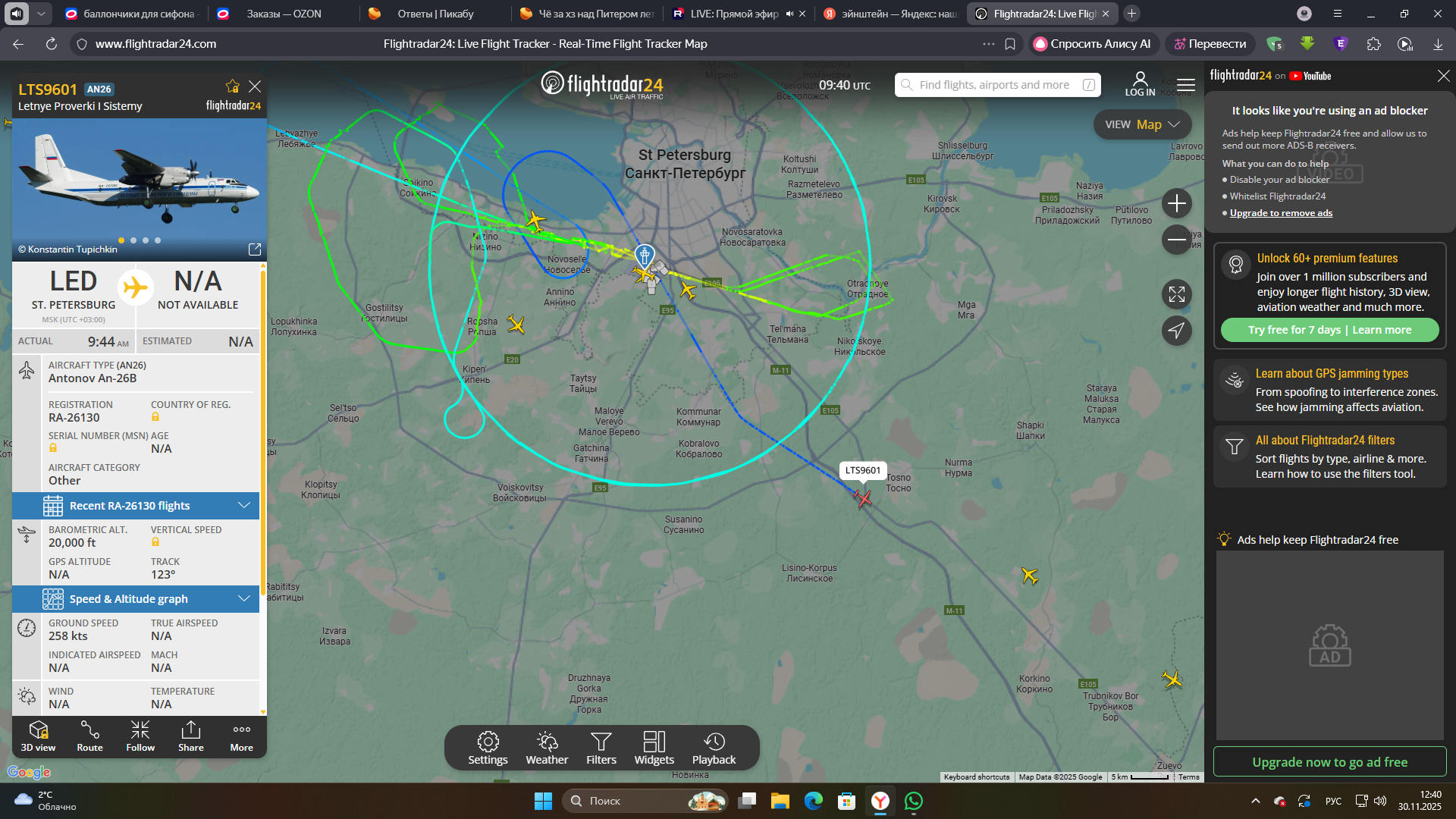Open the Weather layers menu
The width and height of the screenshot is (1456, 819).
coord(547,748)
